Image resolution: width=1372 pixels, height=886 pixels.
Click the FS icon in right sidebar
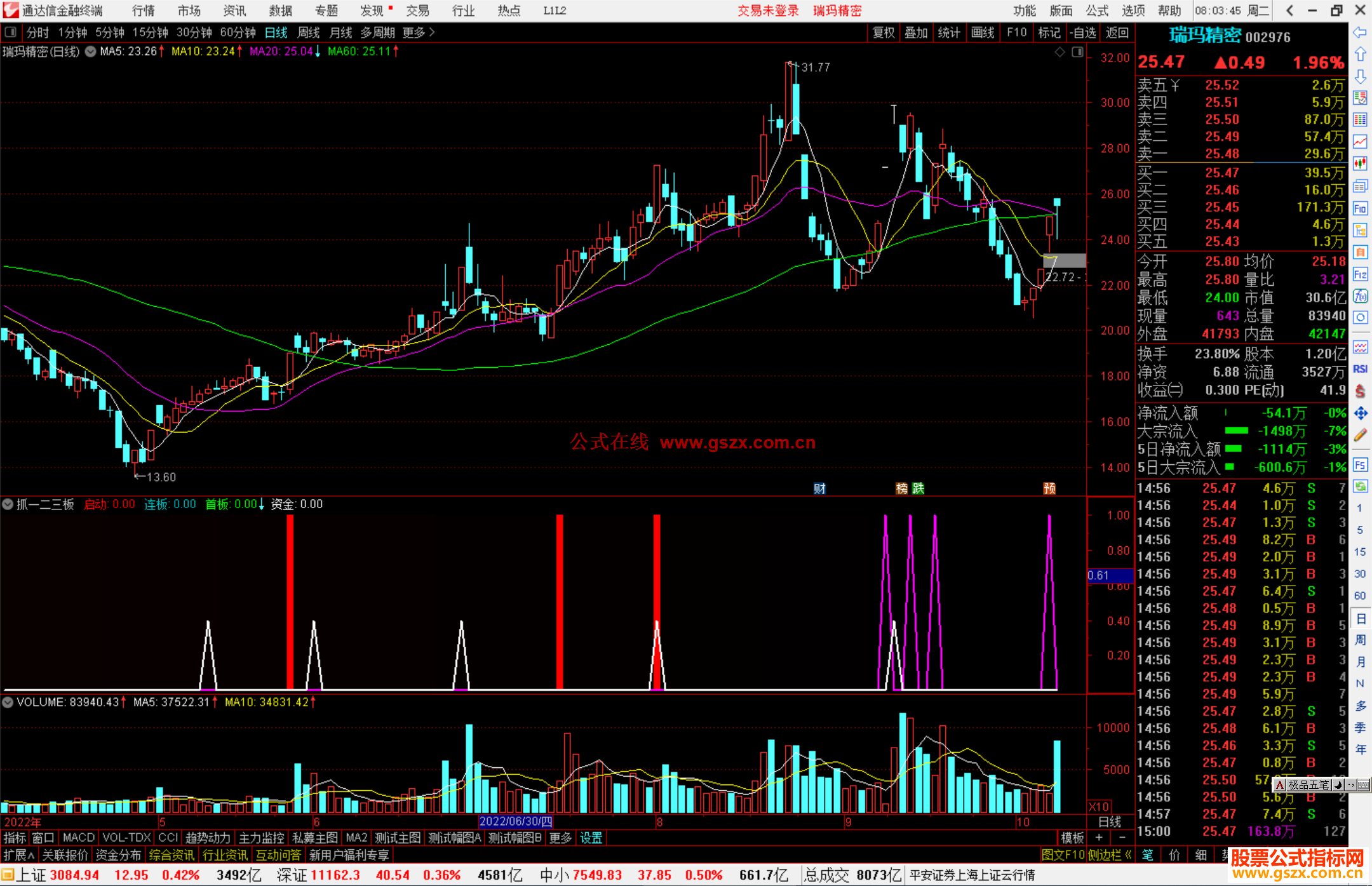click(x=1360, y=465)
